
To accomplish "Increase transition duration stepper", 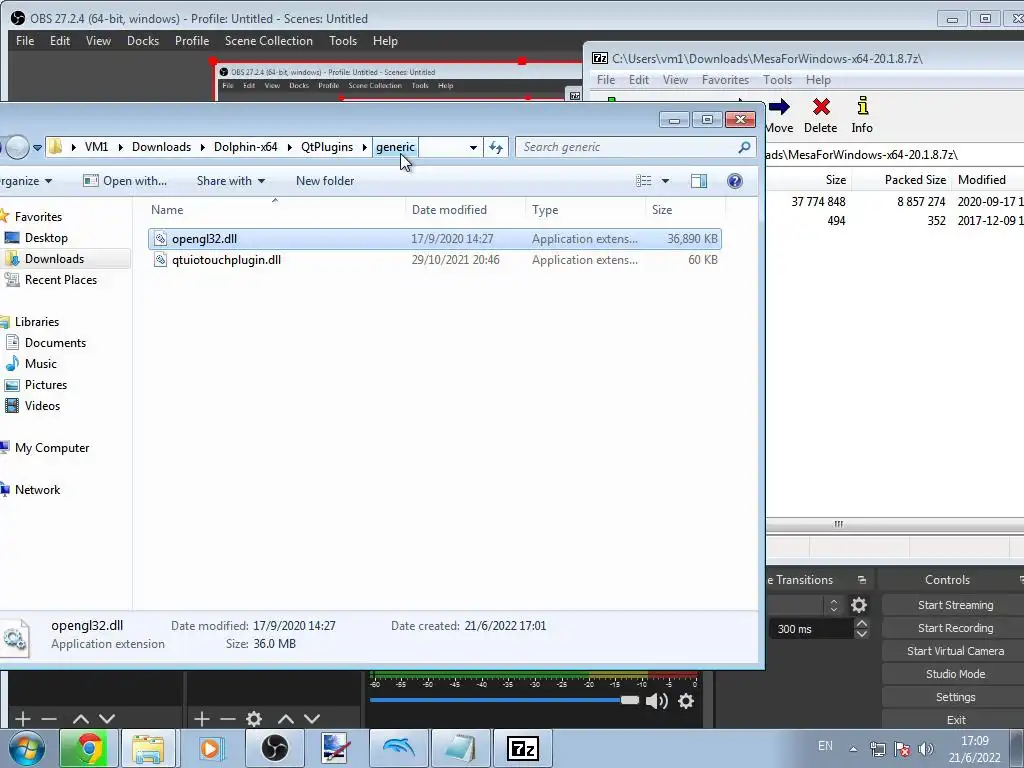I will point(862,624).
